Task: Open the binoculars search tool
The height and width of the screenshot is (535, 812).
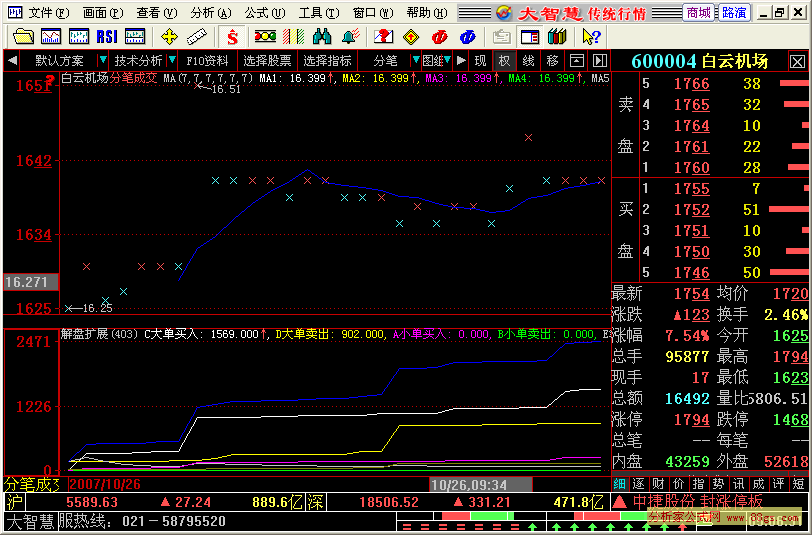Action: click(x=322, y=37)
